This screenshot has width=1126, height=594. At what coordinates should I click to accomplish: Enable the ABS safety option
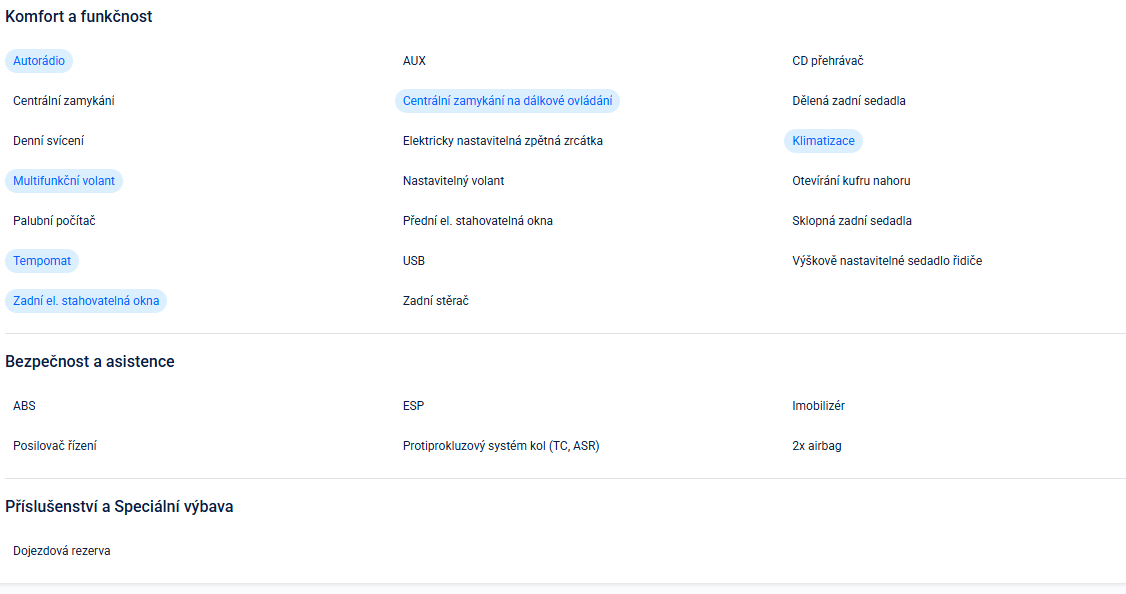pos(24,406)
